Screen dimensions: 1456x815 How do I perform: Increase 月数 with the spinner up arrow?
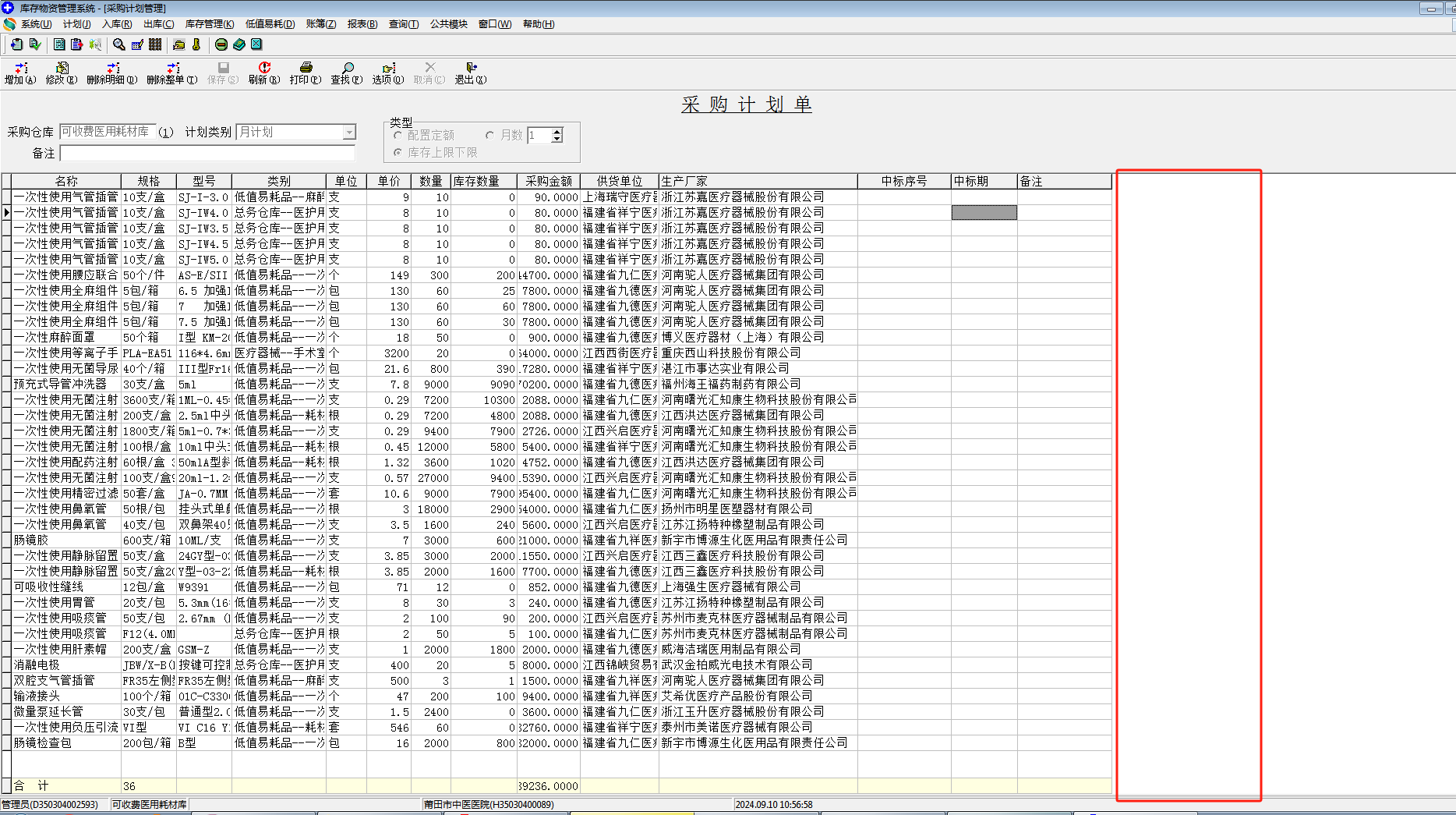click(x=557, y=132)
